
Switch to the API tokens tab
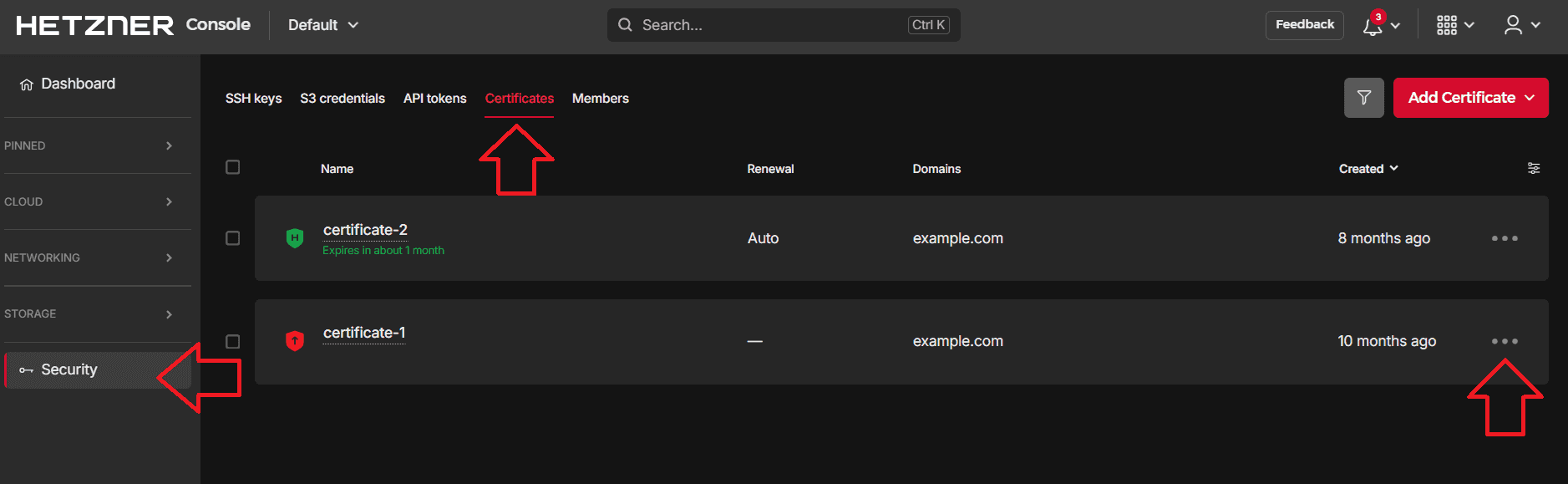pyautogui.click(x=435, y=99)
